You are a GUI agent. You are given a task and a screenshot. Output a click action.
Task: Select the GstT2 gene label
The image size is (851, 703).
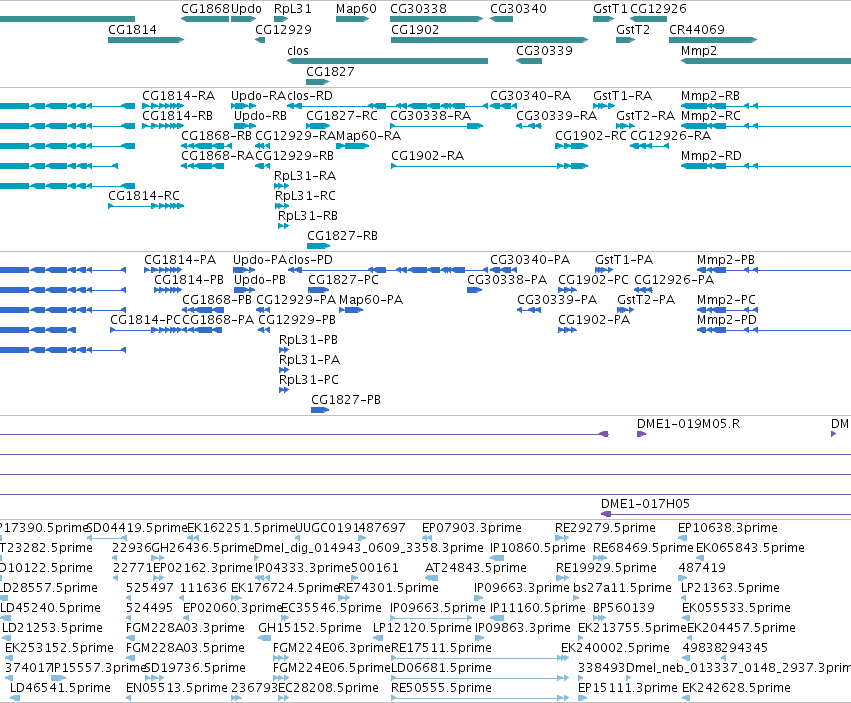[633, 30]
